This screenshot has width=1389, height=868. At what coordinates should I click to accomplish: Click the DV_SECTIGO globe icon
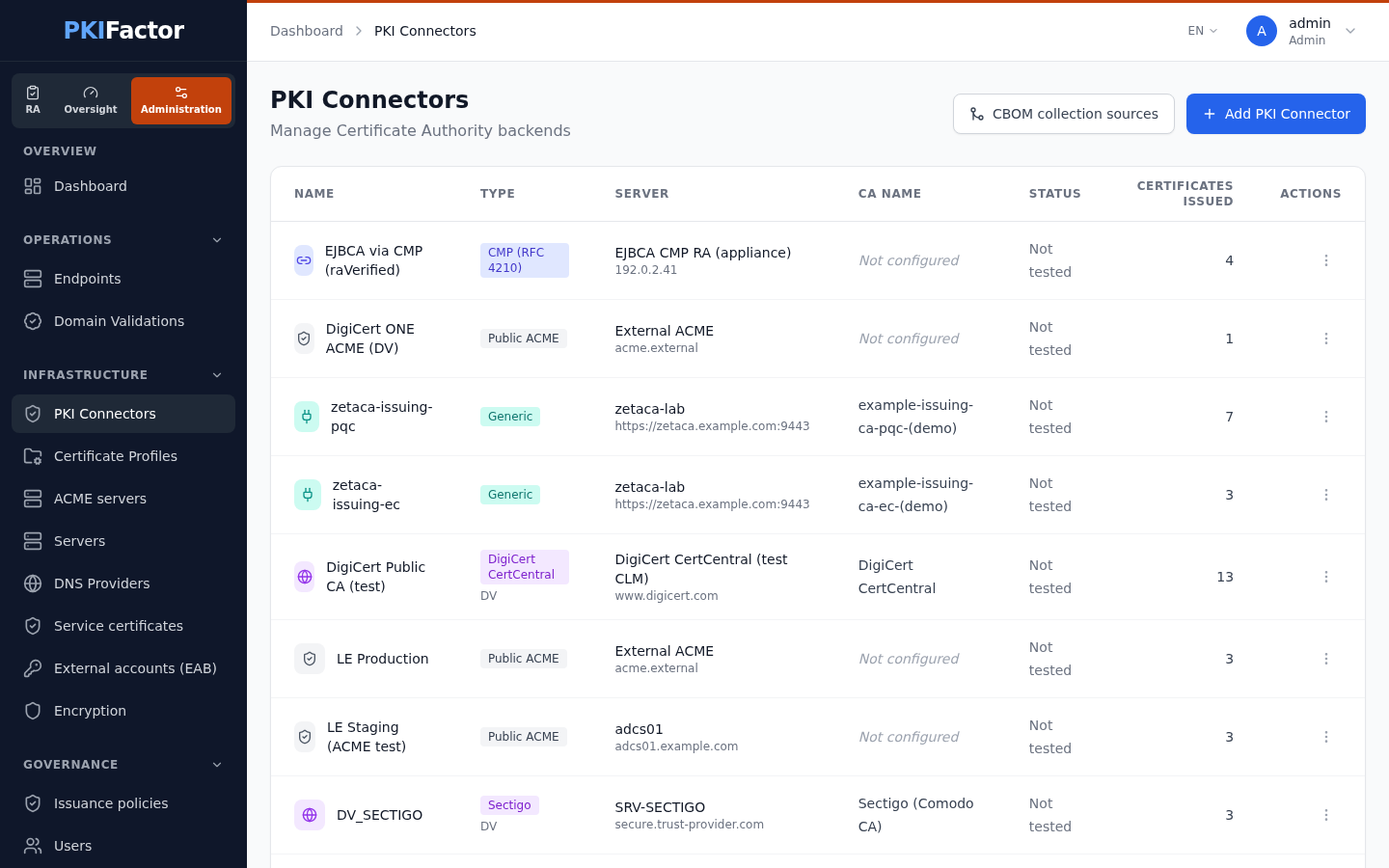(x=310, y=815)
